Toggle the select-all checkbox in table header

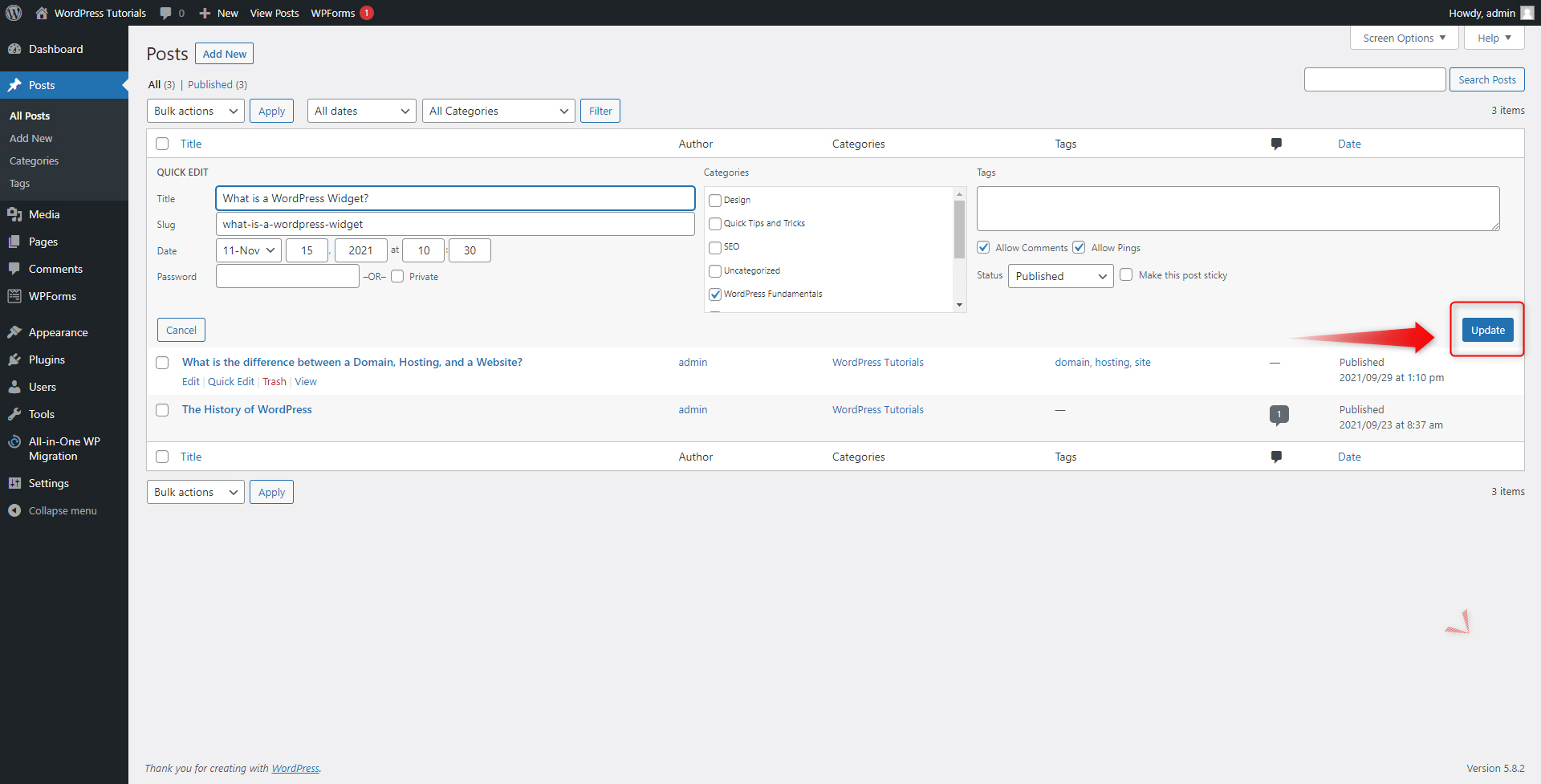(x=162, y=144)
